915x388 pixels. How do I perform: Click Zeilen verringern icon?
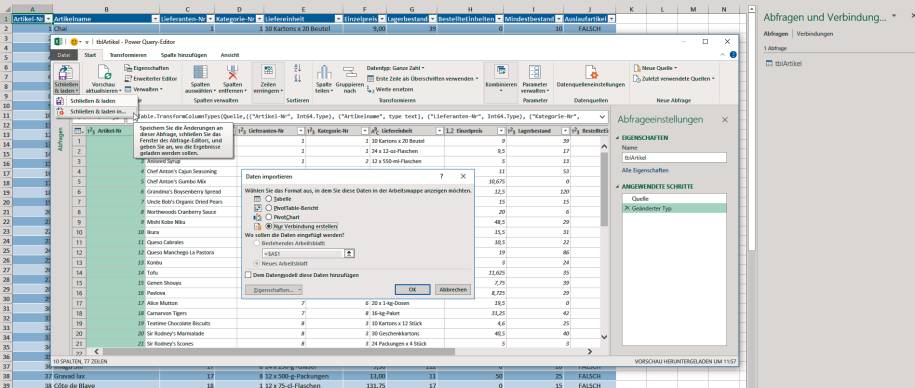click(268, 72)
